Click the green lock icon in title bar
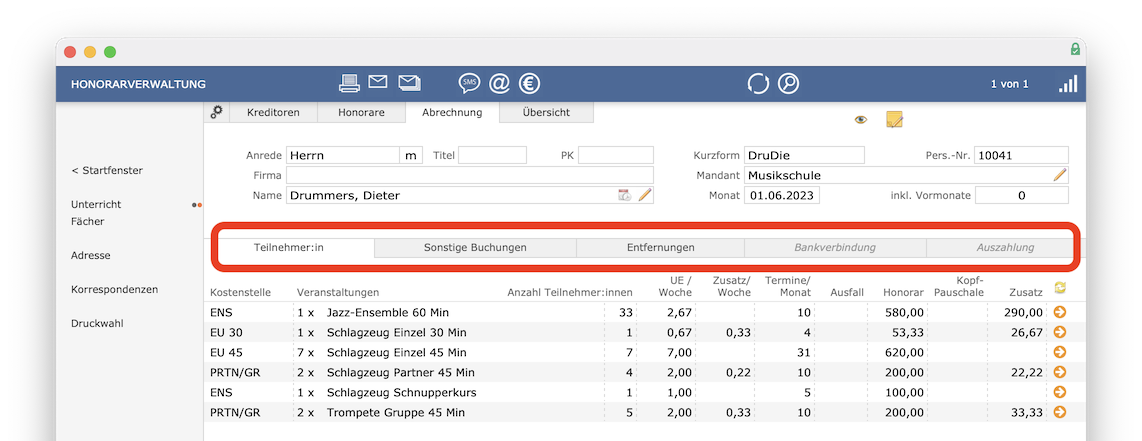The width and height of the screenshot is (1142, 441). pos(1075,49)
